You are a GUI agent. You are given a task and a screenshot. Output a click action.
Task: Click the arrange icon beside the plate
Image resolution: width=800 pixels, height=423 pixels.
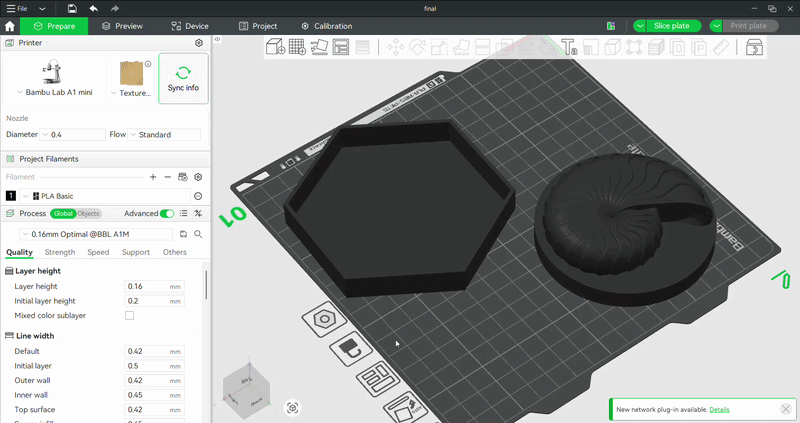tap(380, 378)
